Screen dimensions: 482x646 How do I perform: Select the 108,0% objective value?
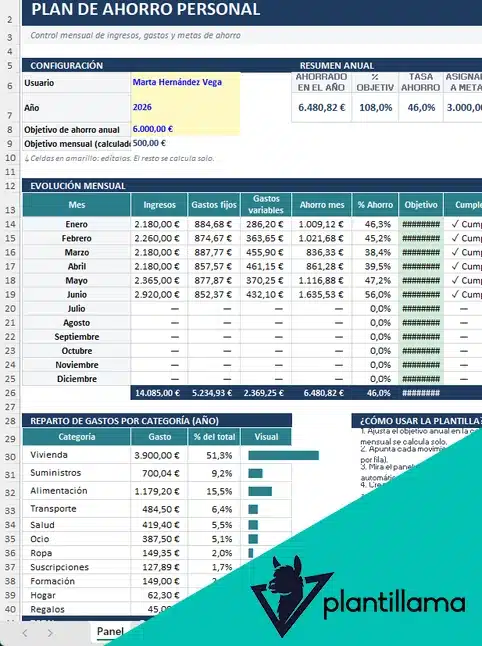pos(375,108)
